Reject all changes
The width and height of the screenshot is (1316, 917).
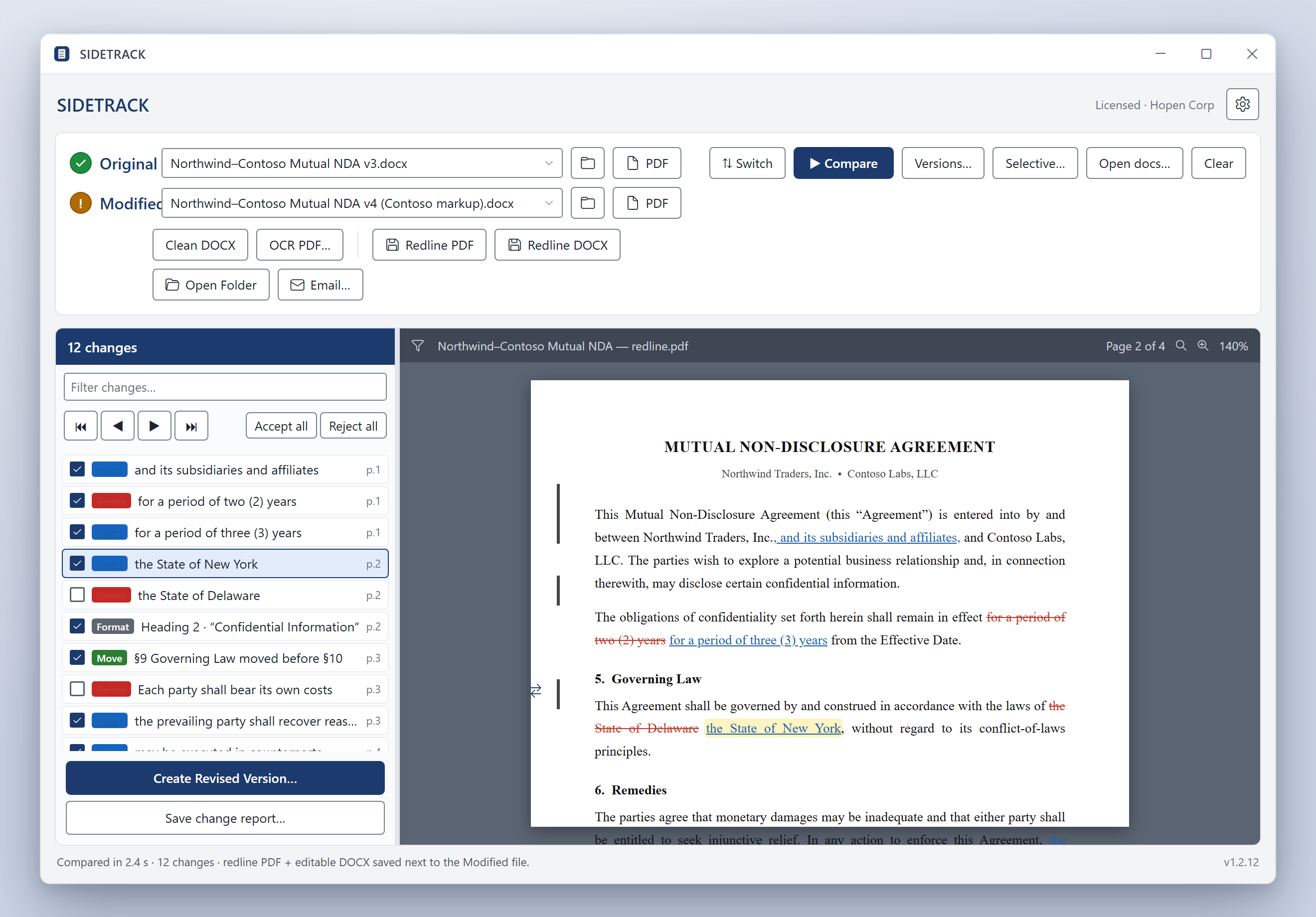[x=353, y=426]
